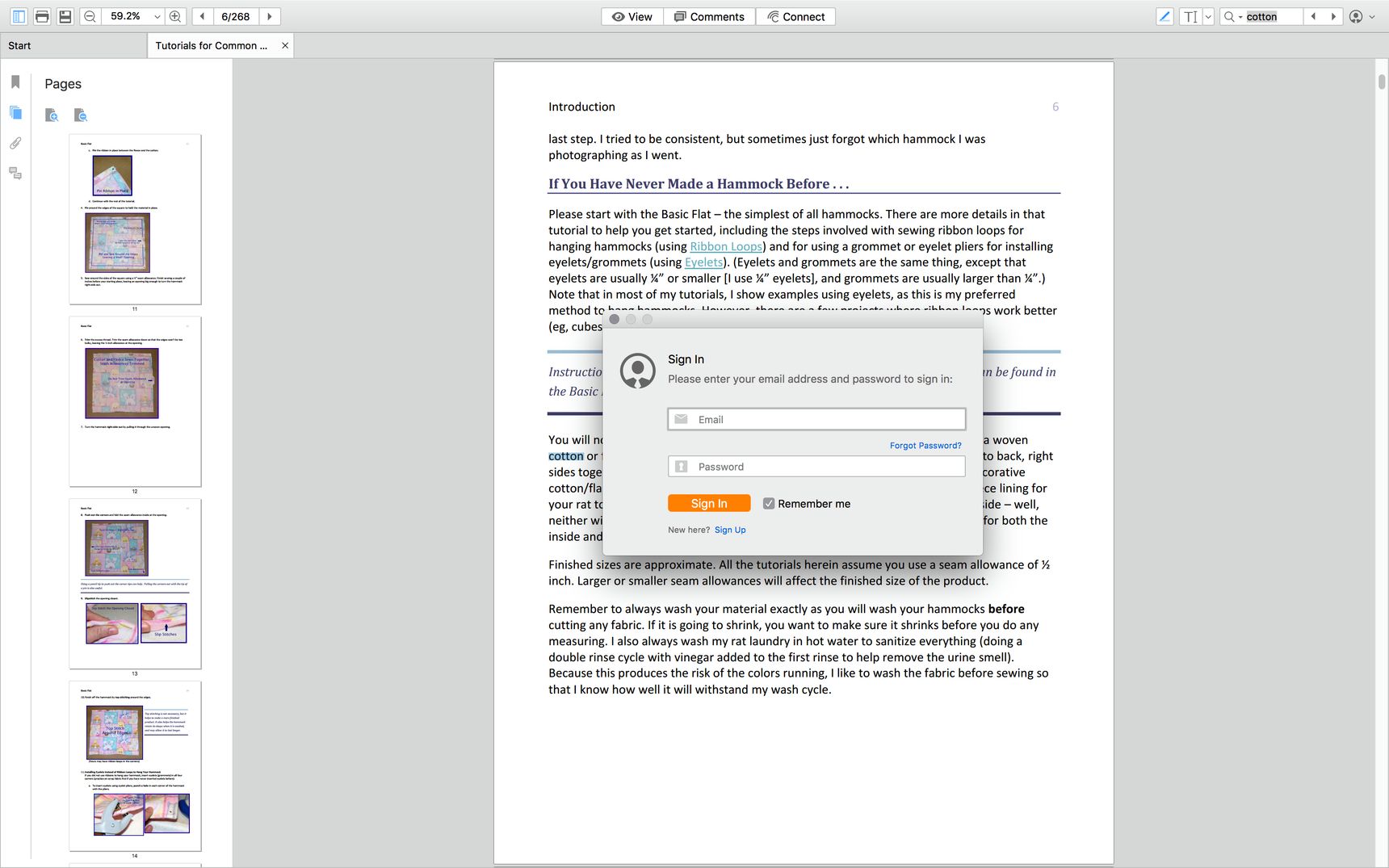Screen dimensions: 1389x868
Task: Select the highlight pen tool
Action: [1164, 16]
